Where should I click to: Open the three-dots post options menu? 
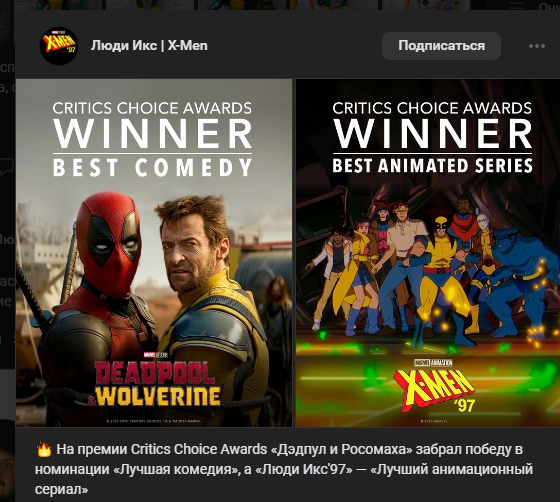tap(537, 46)
